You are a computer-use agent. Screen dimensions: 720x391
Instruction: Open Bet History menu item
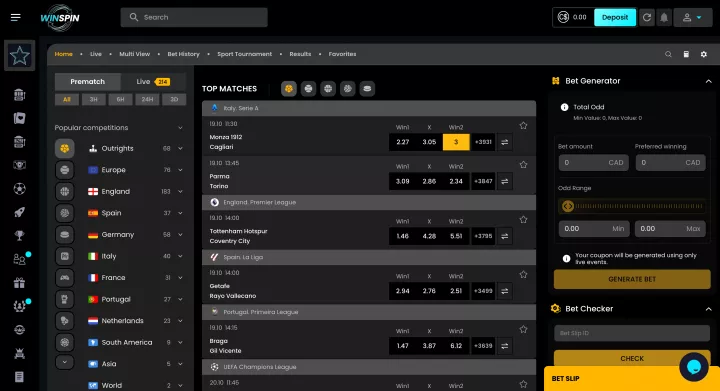183,54
